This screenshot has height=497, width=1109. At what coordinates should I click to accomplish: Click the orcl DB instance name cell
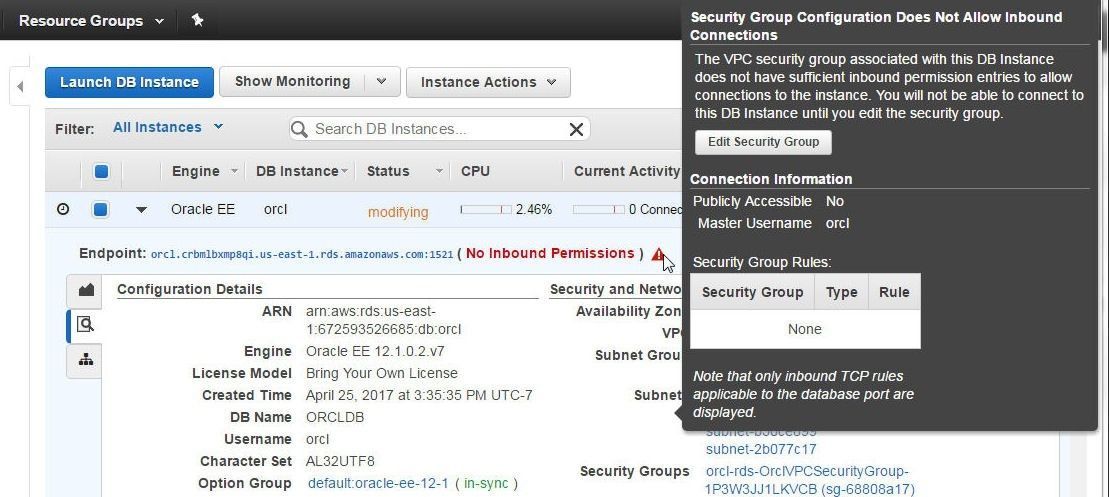point(276,209)
